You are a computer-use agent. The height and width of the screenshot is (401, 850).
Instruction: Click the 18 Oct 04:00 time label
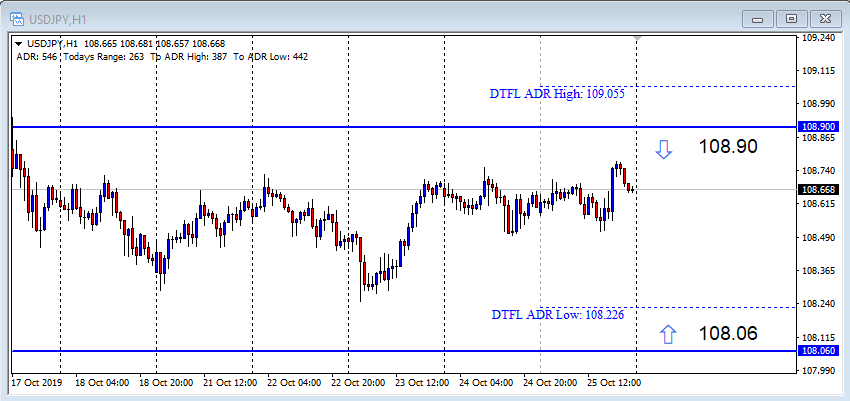(102, 383)
